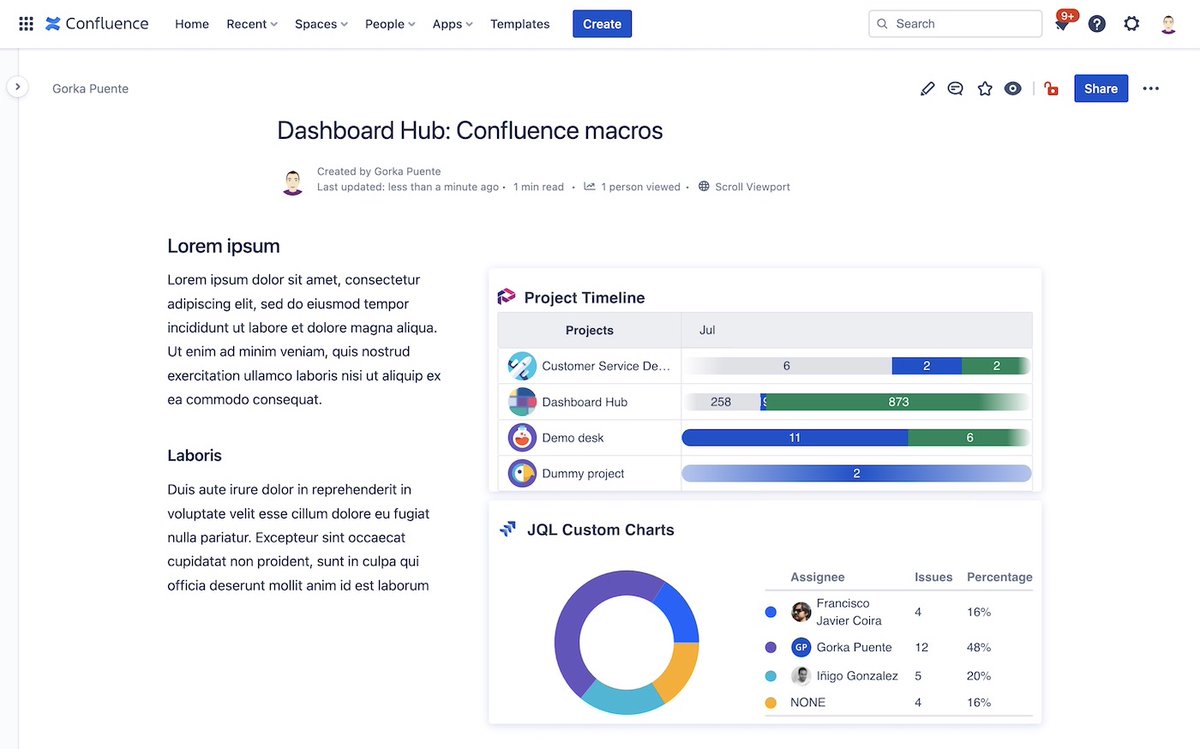Click the Dashboard Hub green bar showing 873
This screenshot has height=749, width=1200.
click(x=897, y=402)
